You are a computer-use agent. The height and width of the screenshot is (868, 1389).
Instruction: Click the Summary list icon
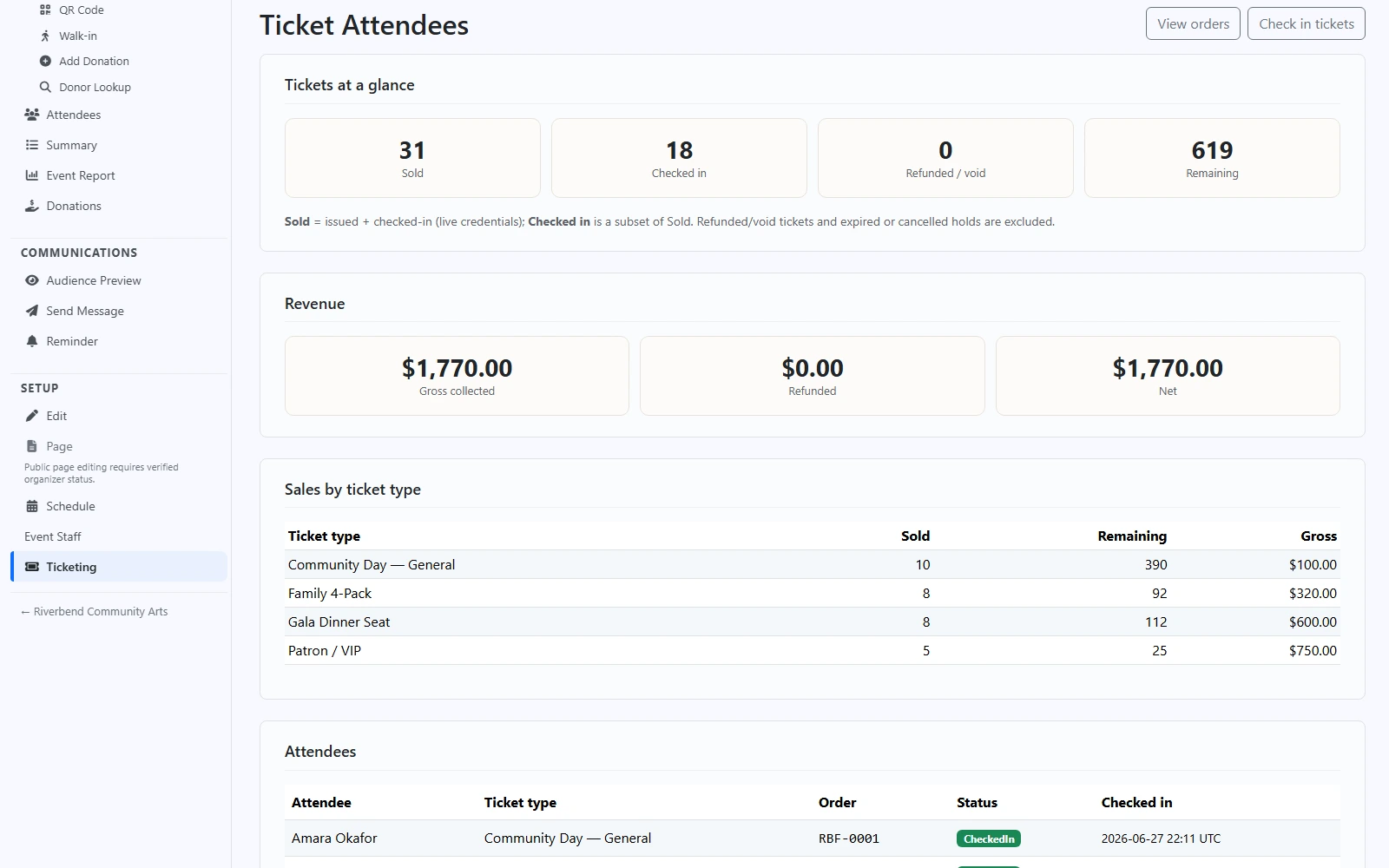[32, 145]
